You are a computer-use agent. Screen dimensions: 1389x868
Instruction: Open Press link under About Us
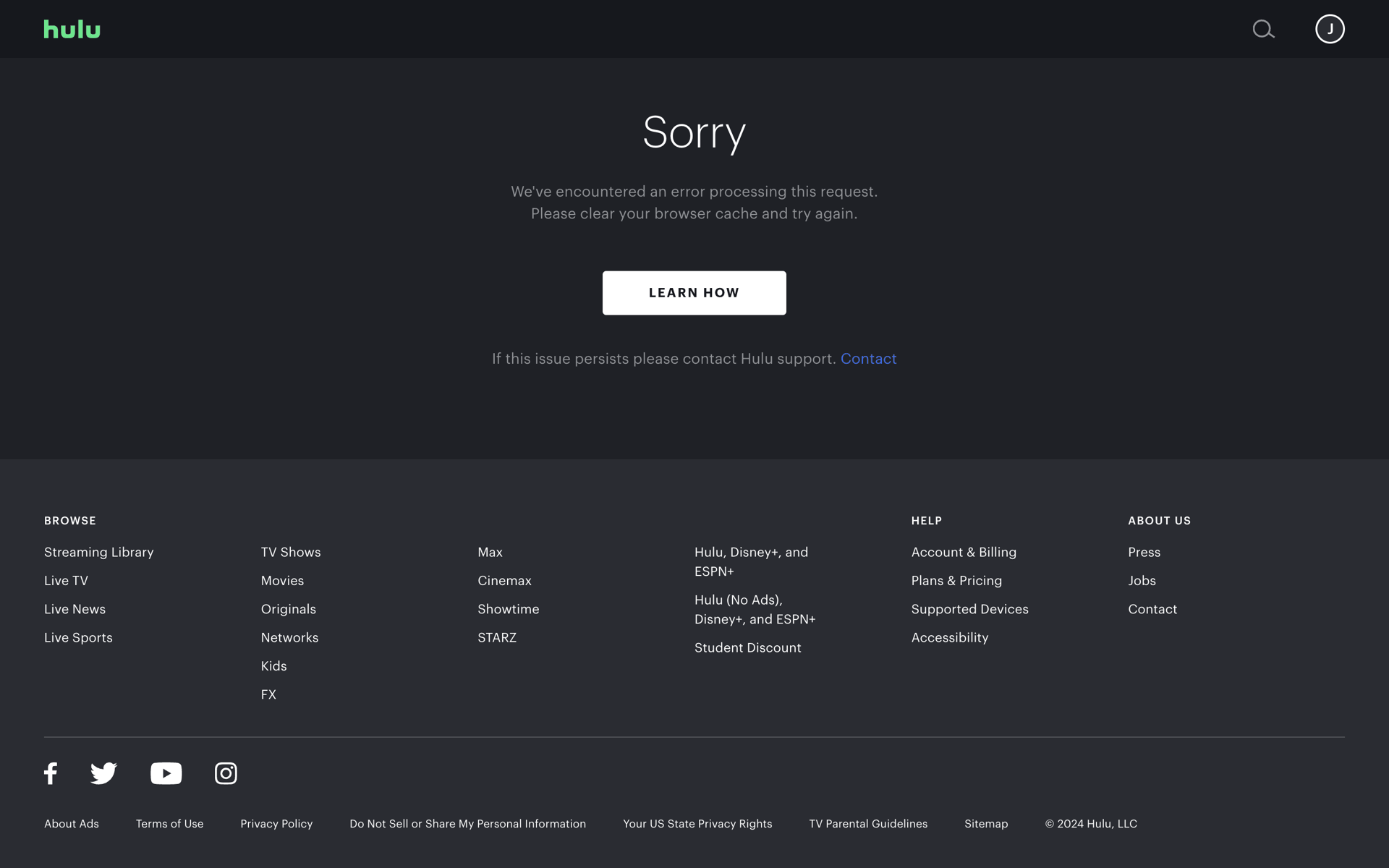(x=1144, y=552)
